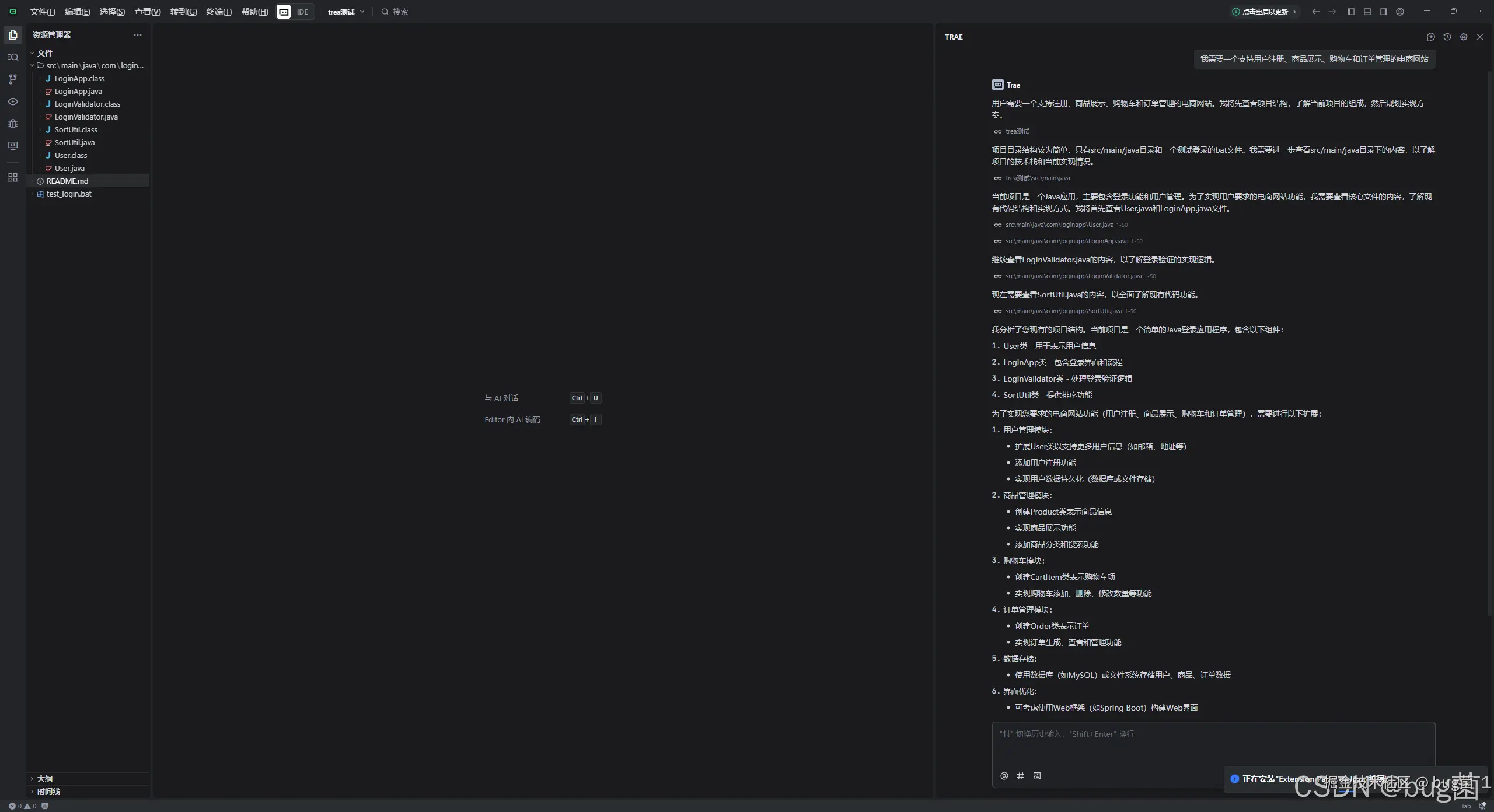Open the source control sidebar icon
The image size is (1494, 812).
(13, 79)
